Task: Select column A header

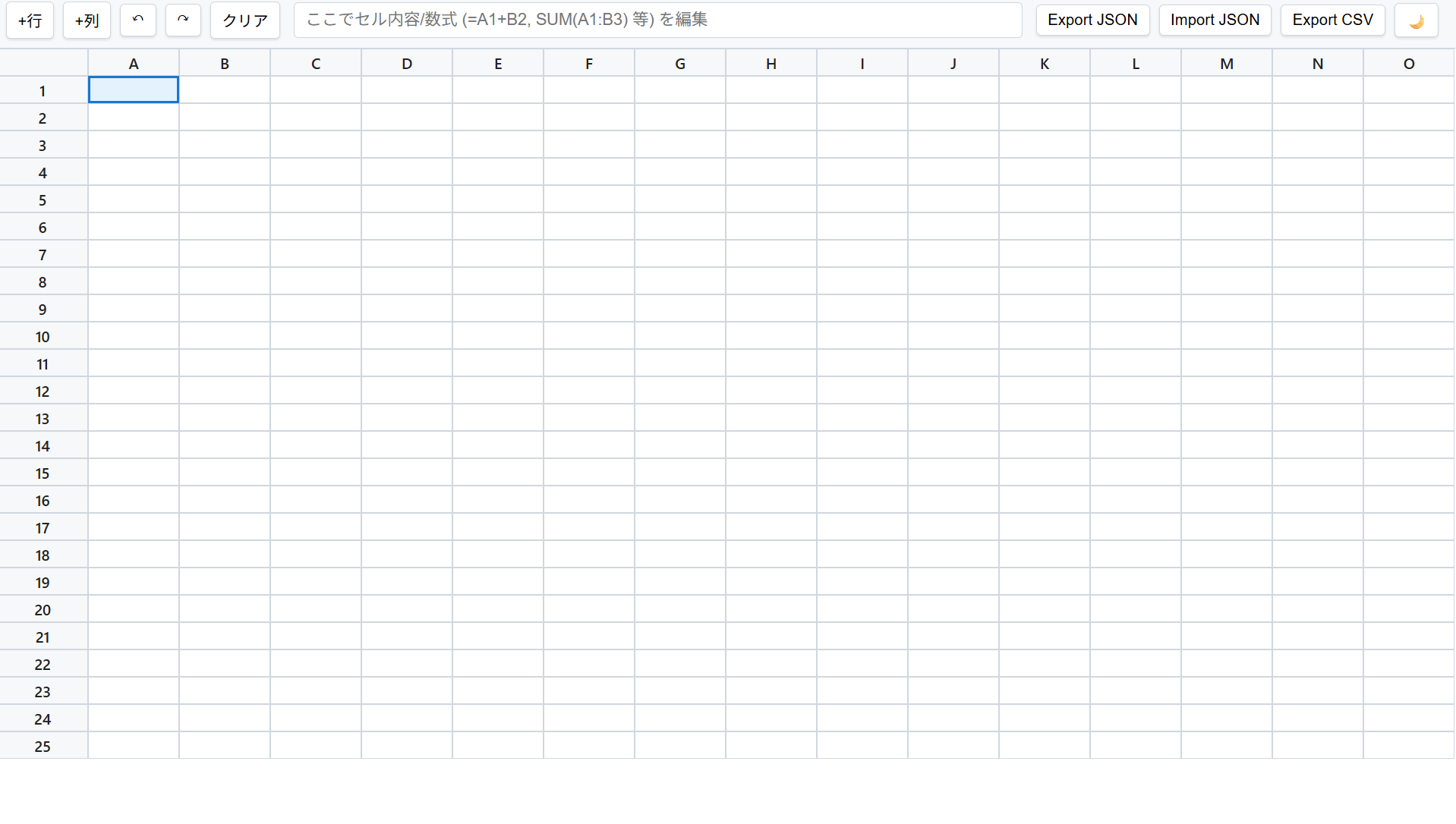Action: 134,64
